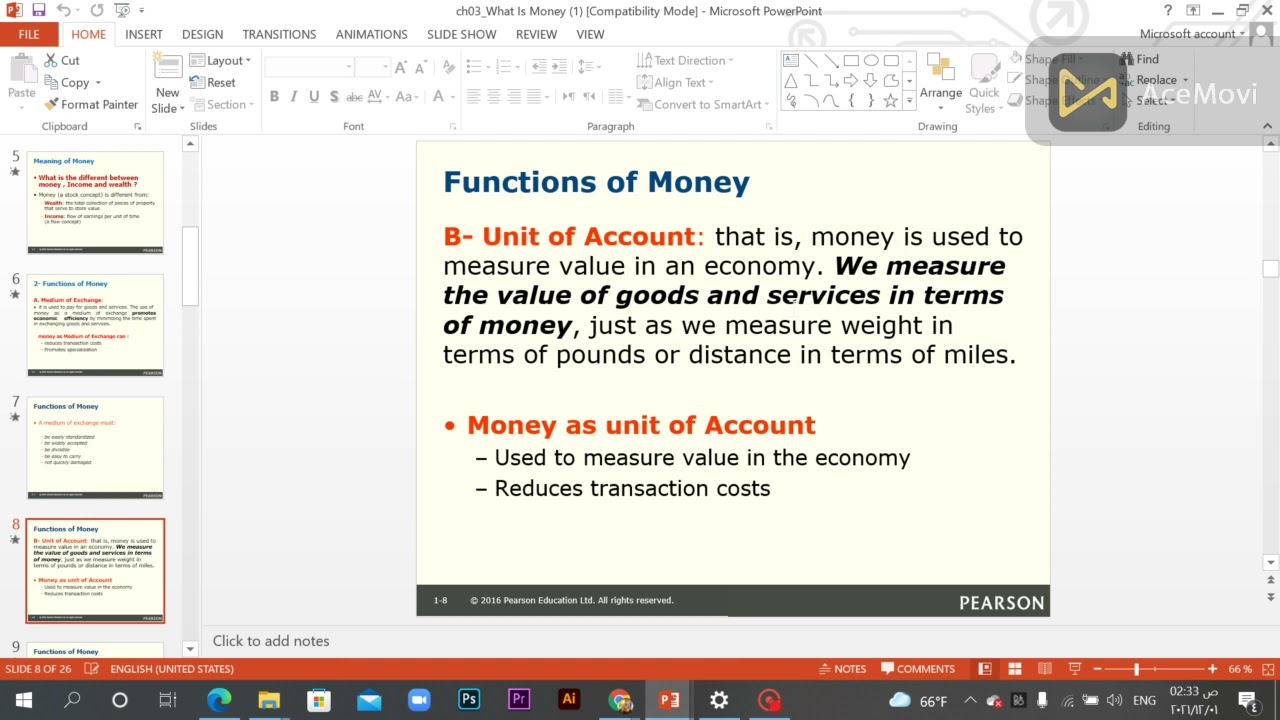
Task: Open spell check icon in status bar
Action: [x=92, y=669]
